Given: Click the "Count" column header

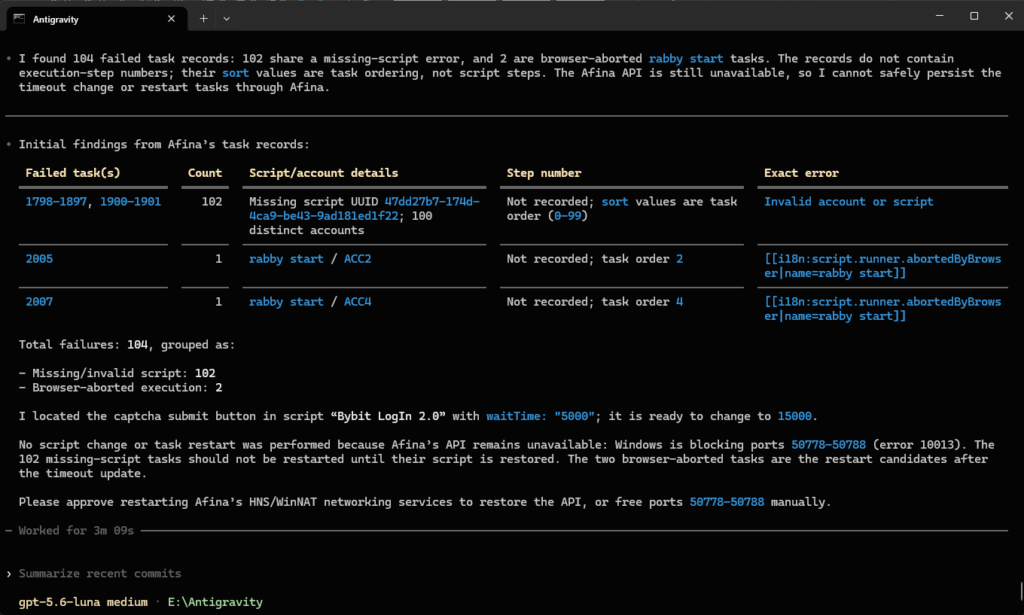Looking at the screenshot, I should pyautogui.click(x=204, y=173).
